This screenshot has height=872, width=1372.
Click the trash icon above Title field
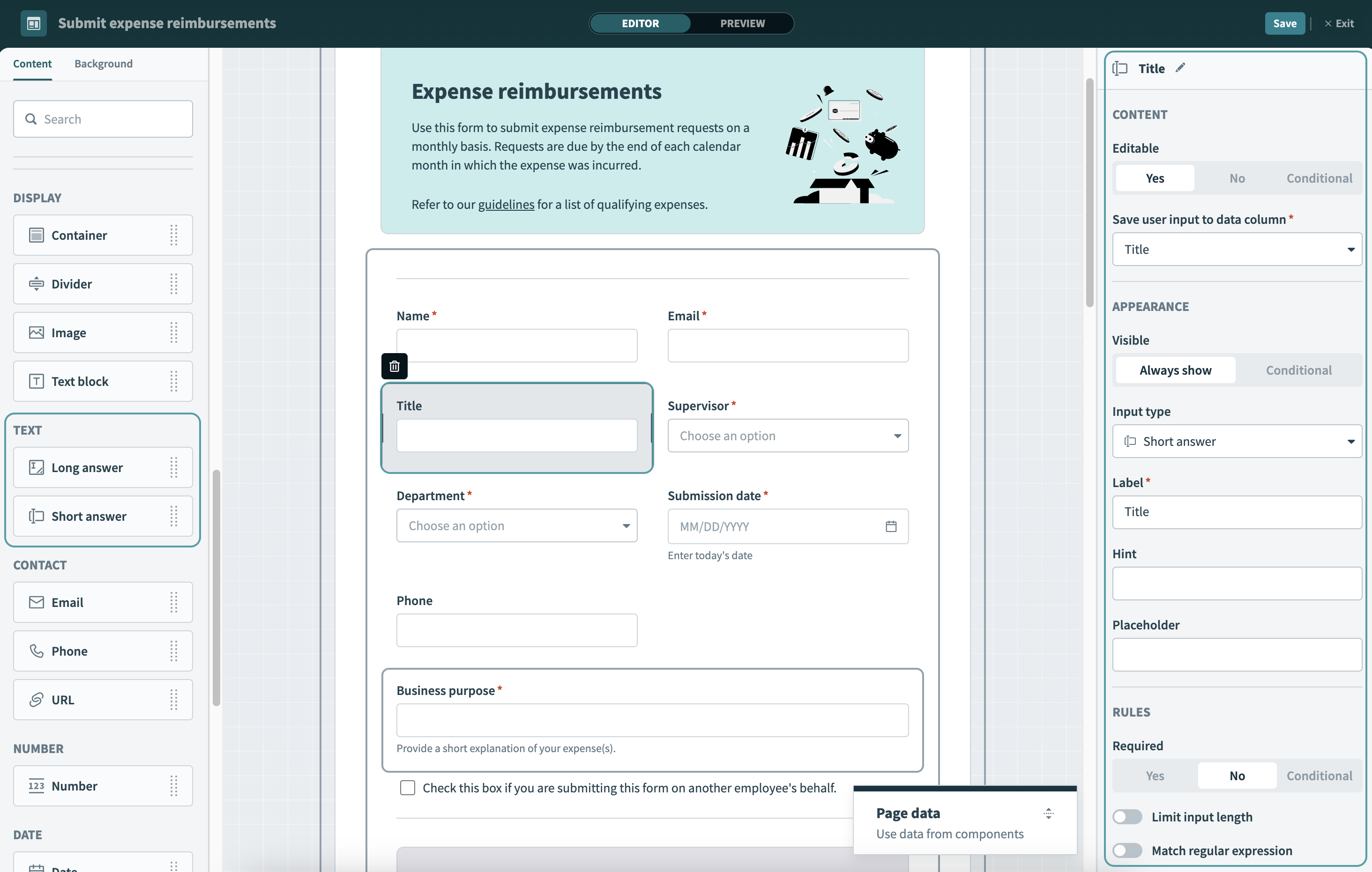coord(394,366)
